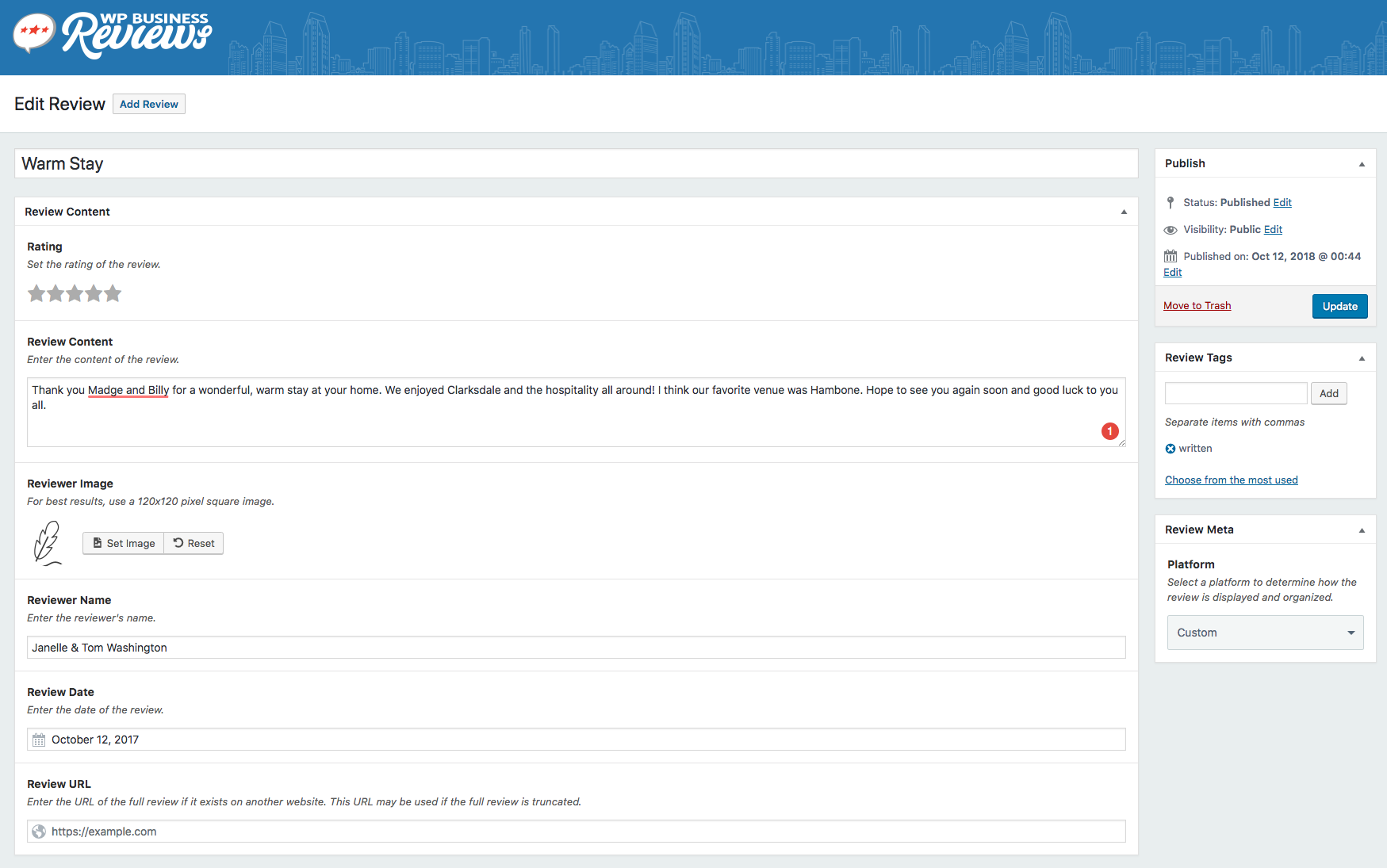Viewport: 1387px width, 868px height.
Task: Click the globe icon in Review URL field
Action: coord(39,832)
